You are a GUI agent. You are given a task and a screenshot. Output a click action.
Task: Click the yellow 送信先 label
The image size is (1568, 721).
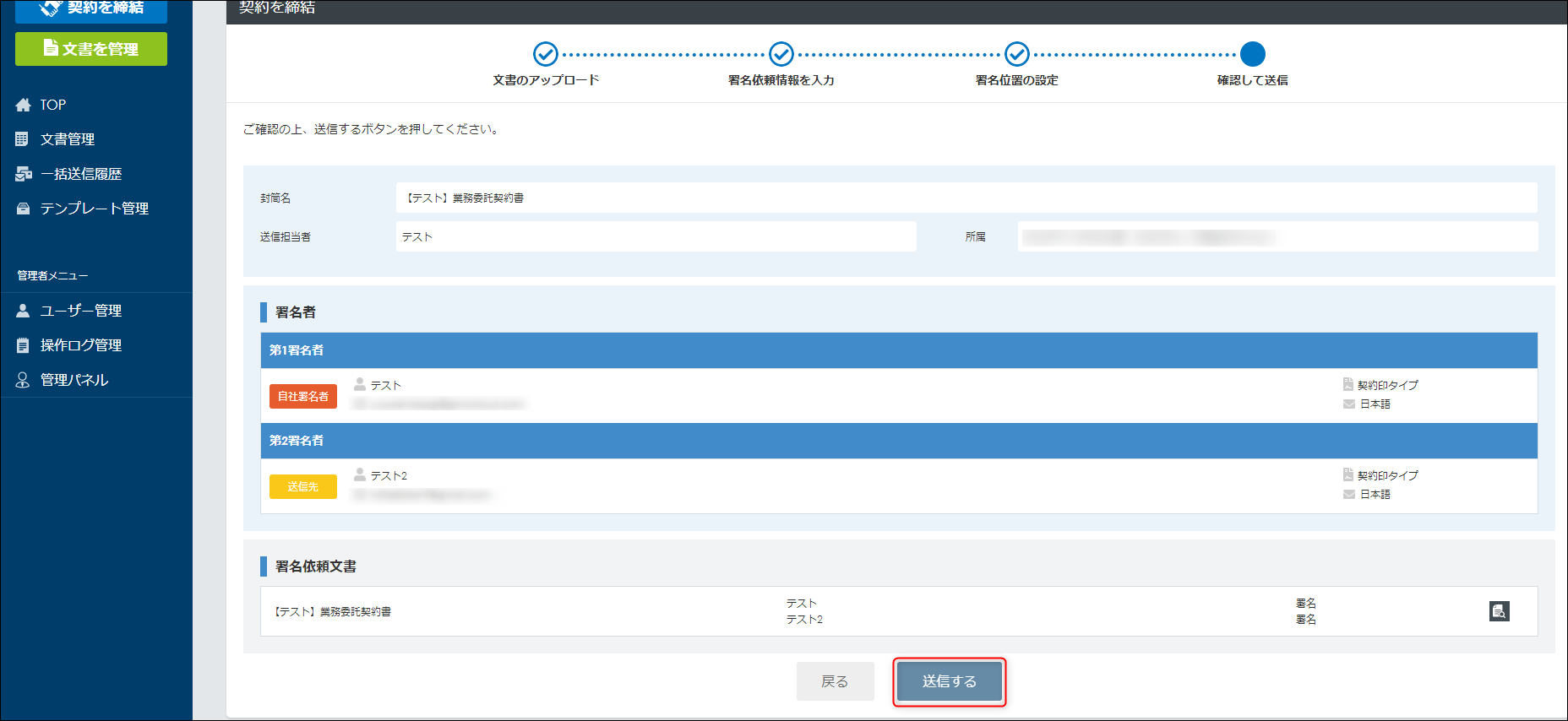(x=303, y=486)
